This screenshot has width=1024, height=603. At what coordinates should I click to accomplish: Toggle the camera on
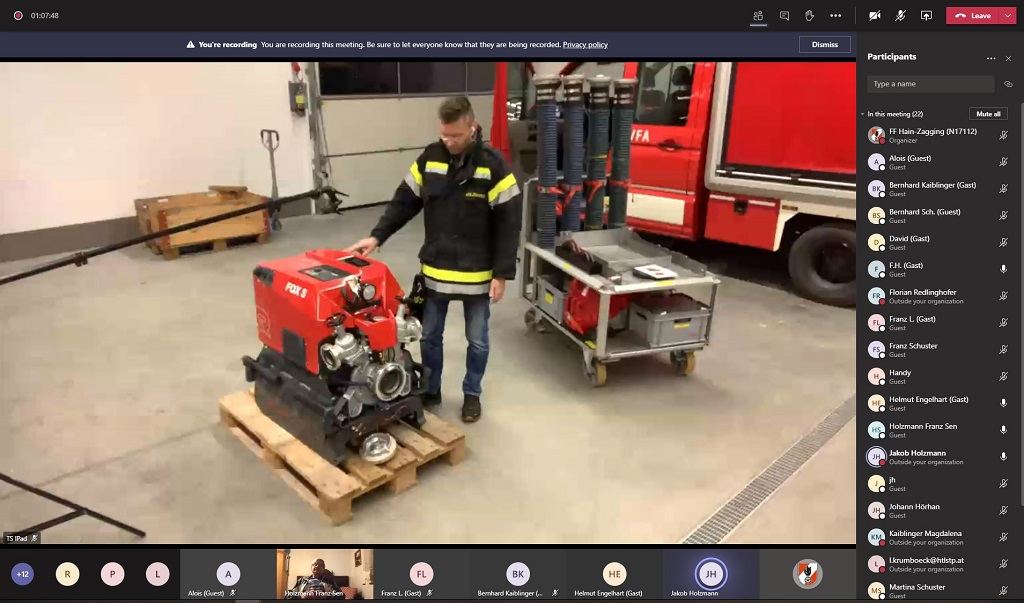[874, 16]
